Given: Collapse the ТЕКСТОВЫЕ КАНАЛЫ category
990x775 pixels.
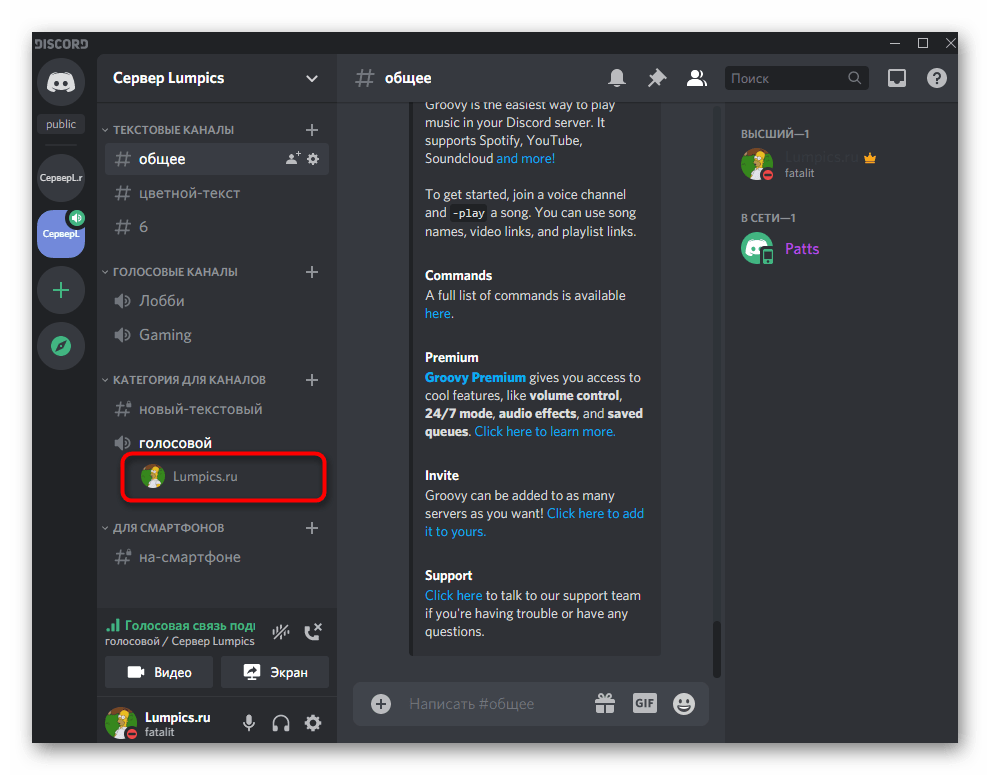Looking at the screenshot, I should point(172,130).
